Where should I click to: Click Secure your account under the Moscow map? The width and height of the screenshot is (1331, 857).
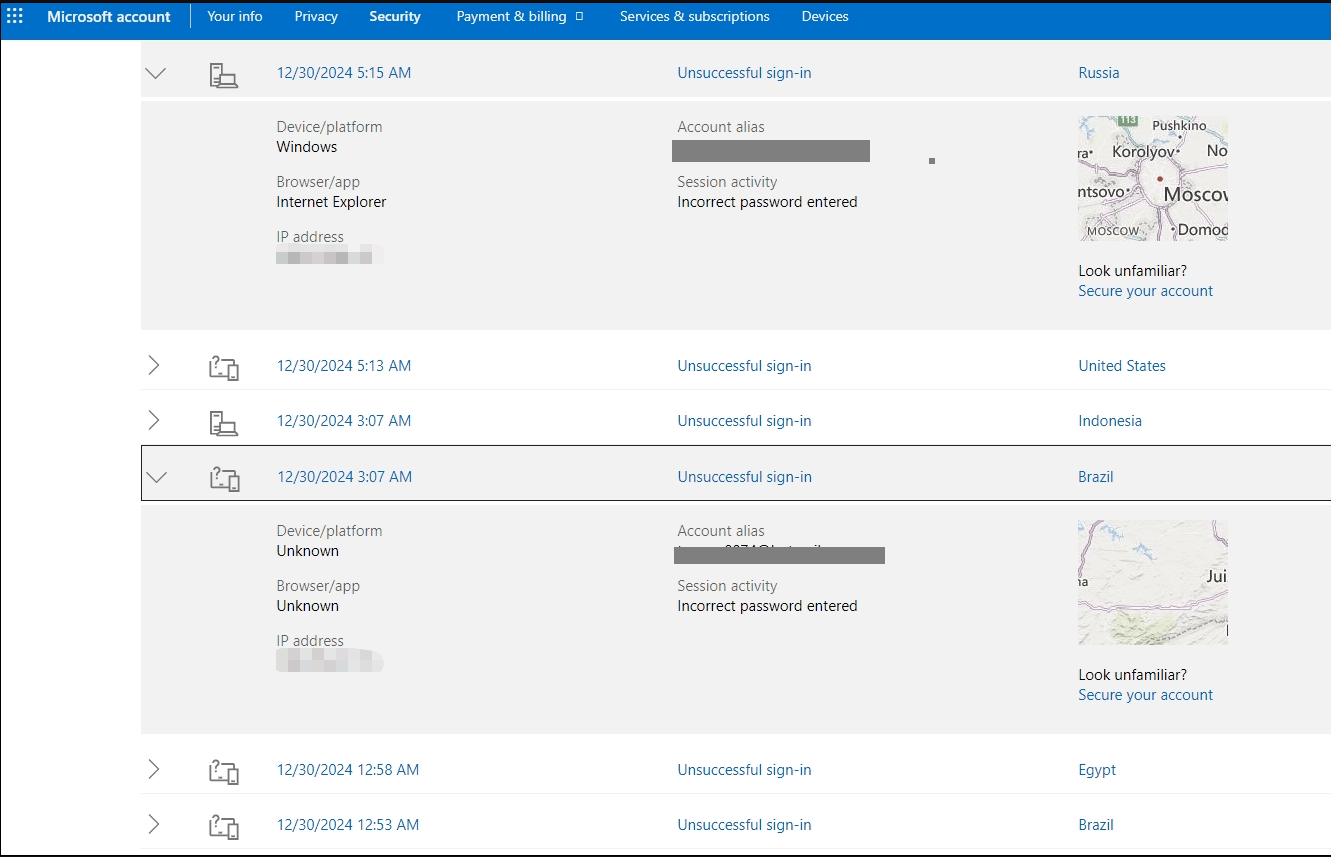click(x=1146, y=291)
